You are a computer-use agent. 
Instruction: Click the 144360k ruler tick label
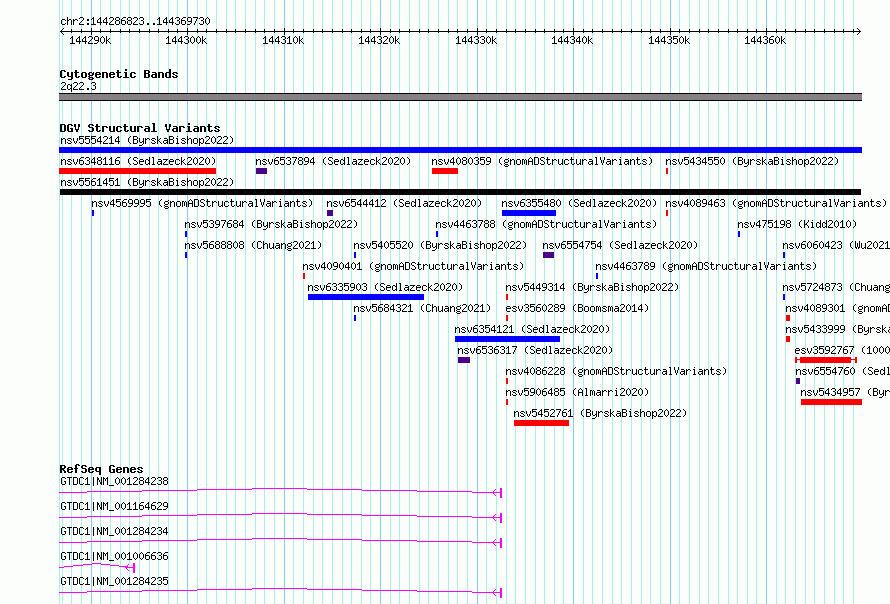click(x=765, y=40)
